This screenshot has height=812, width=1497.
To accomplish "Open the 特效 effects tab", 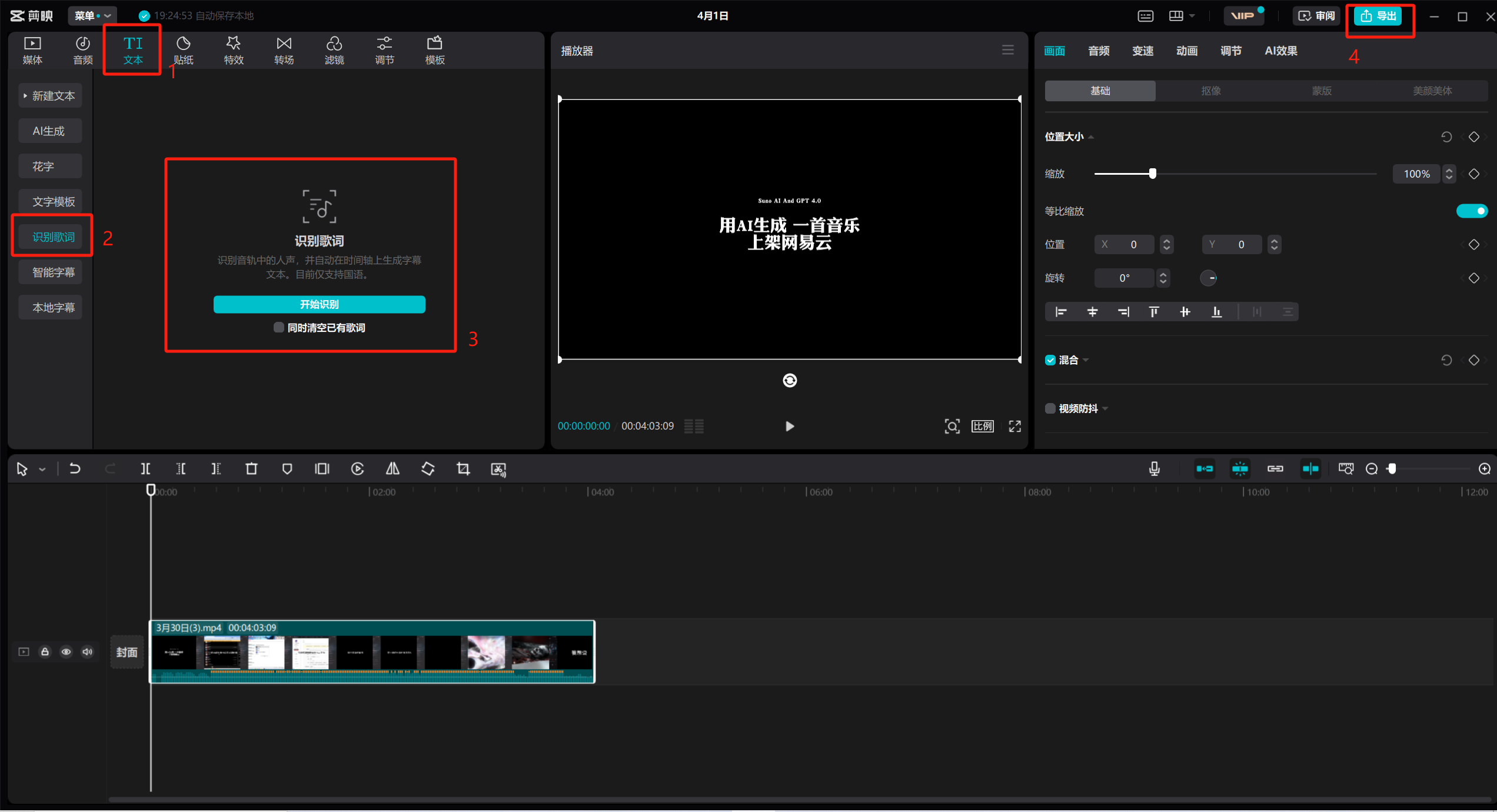I will point(234,51).
